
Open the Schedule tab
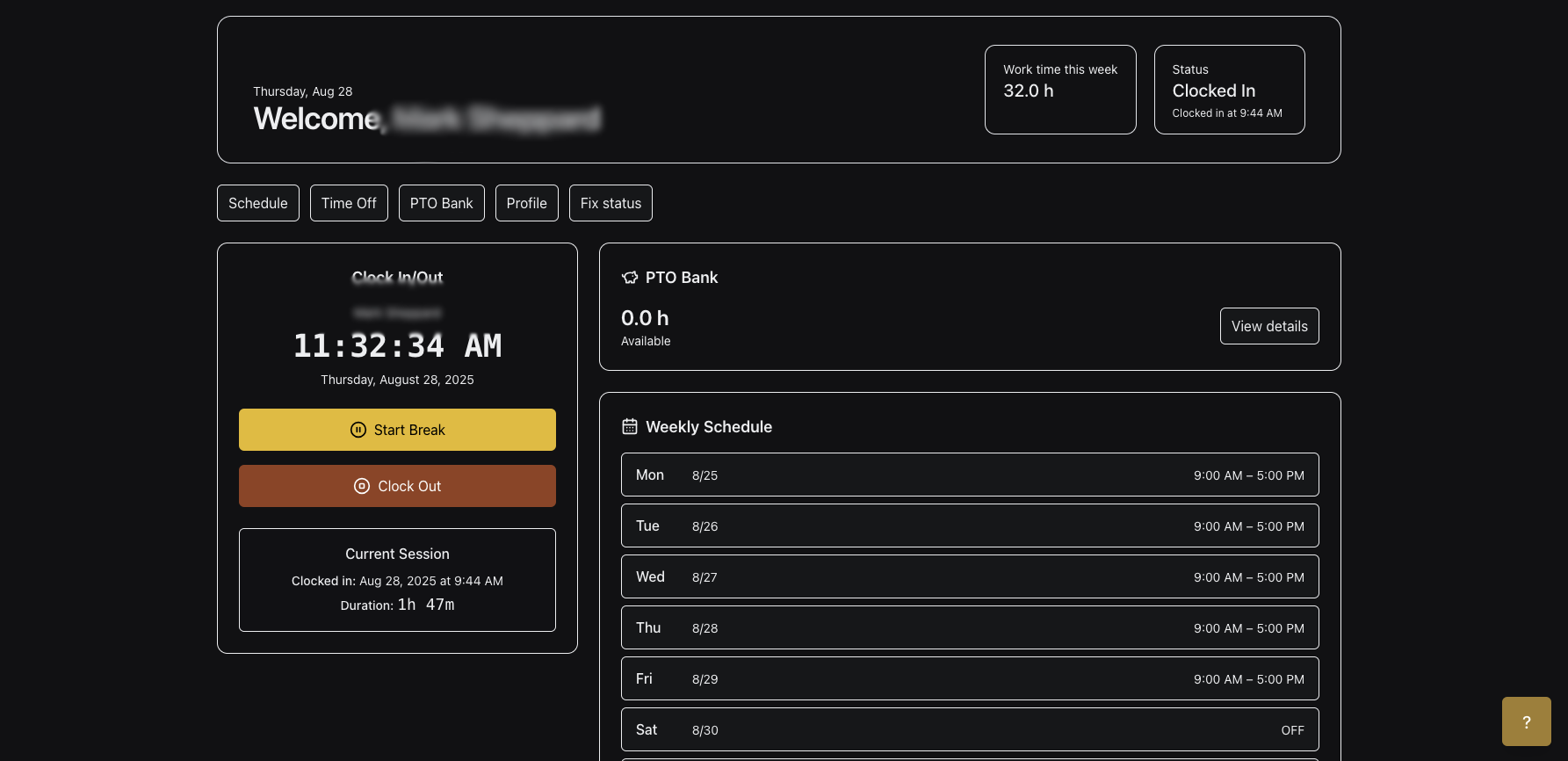click(x=257, y=203)
